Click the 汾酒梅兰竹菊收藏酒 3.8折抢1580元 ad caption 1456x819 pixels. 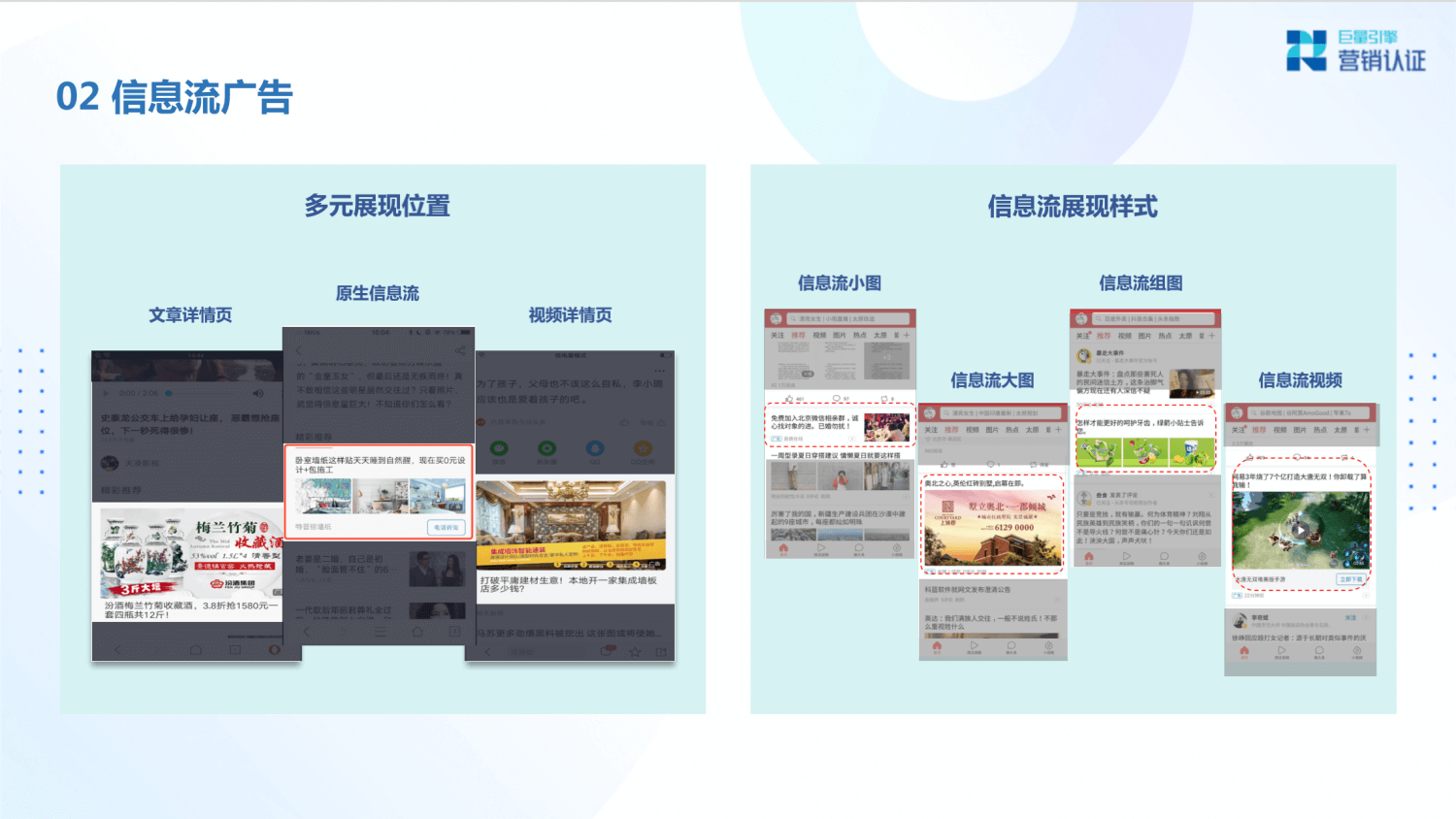click(x=191, y=609)
